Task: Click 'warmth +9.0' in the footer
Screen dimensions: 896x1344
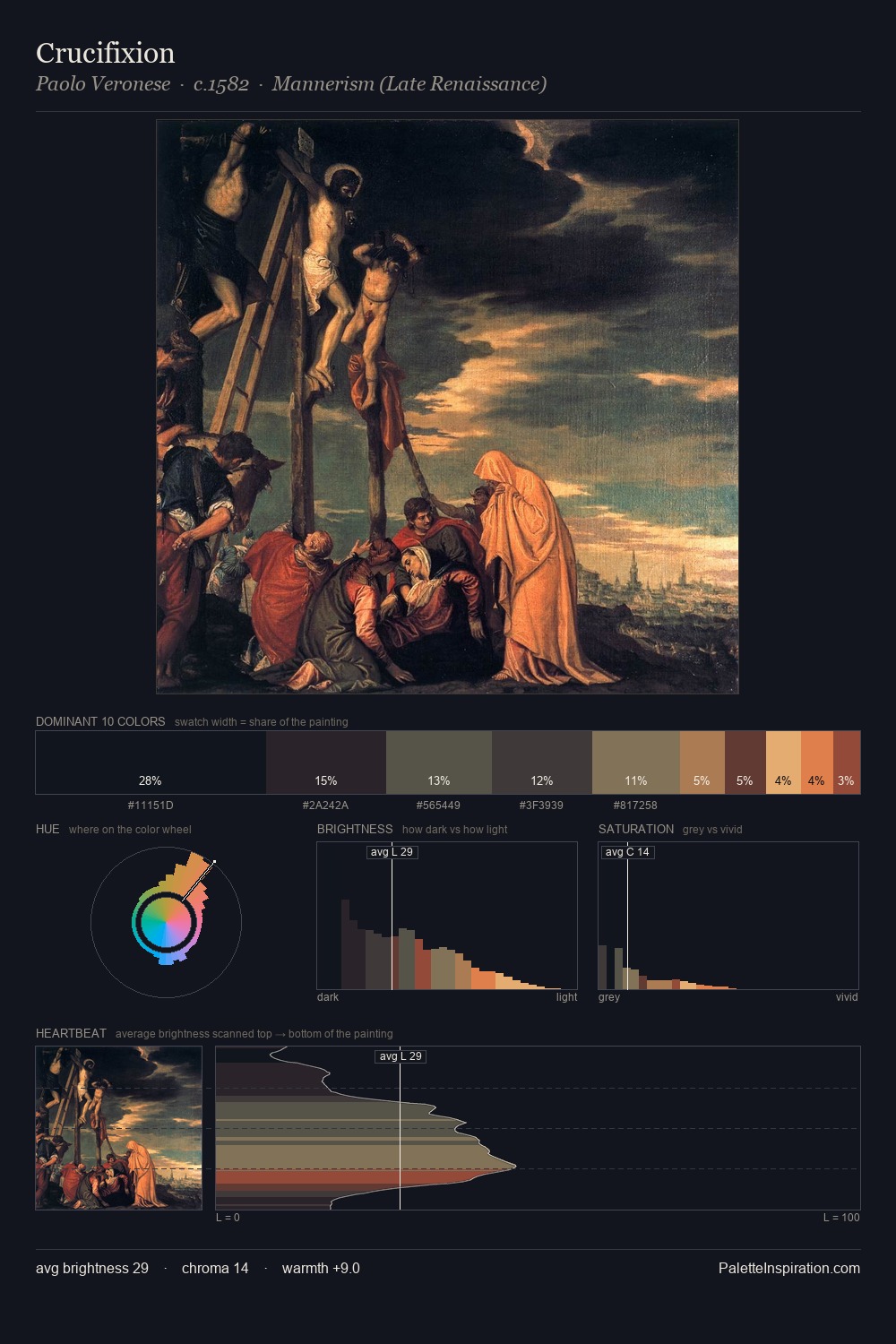Action: 321,1269
